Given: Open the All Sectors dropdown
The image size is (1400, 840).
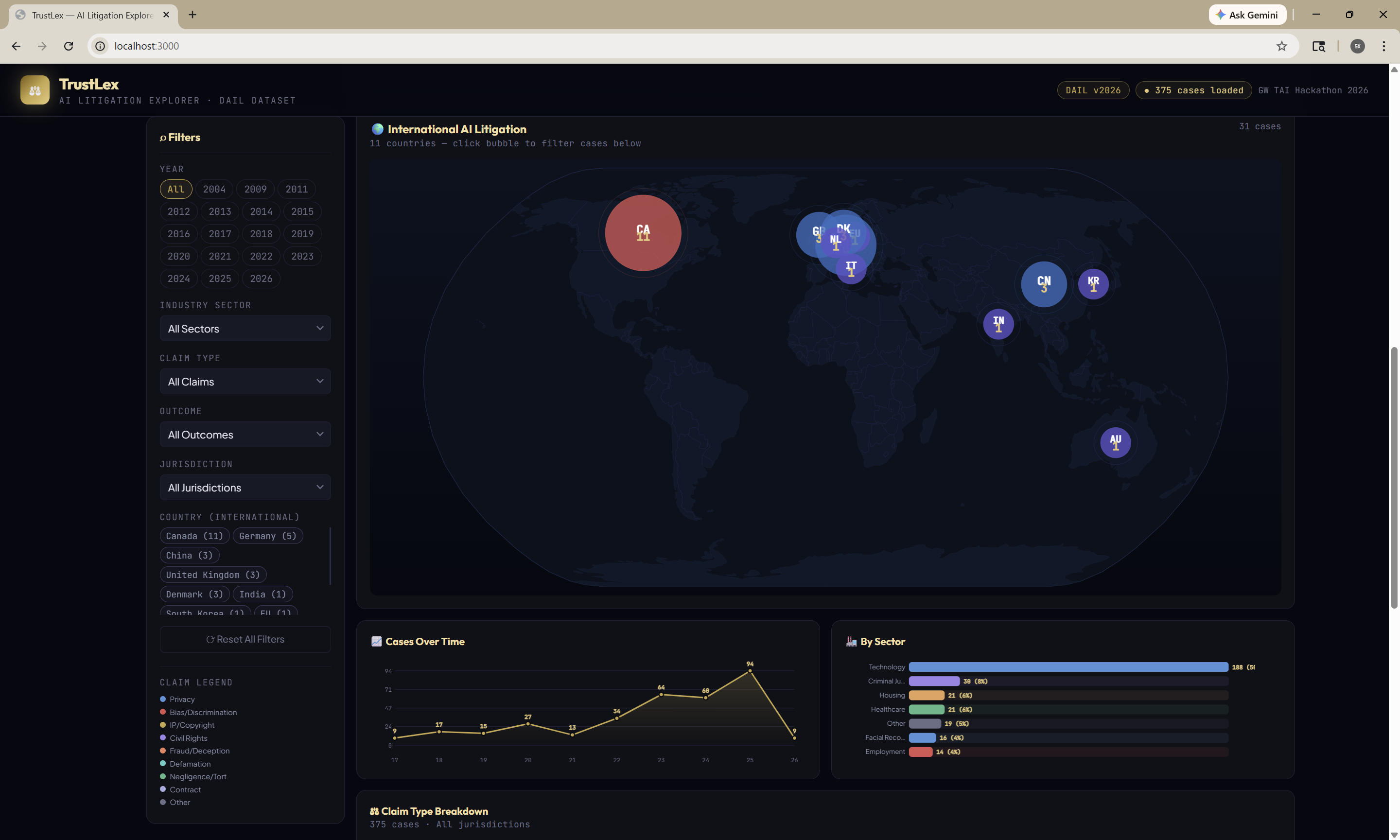Looking at the screenshot, I should click(245, 329).
